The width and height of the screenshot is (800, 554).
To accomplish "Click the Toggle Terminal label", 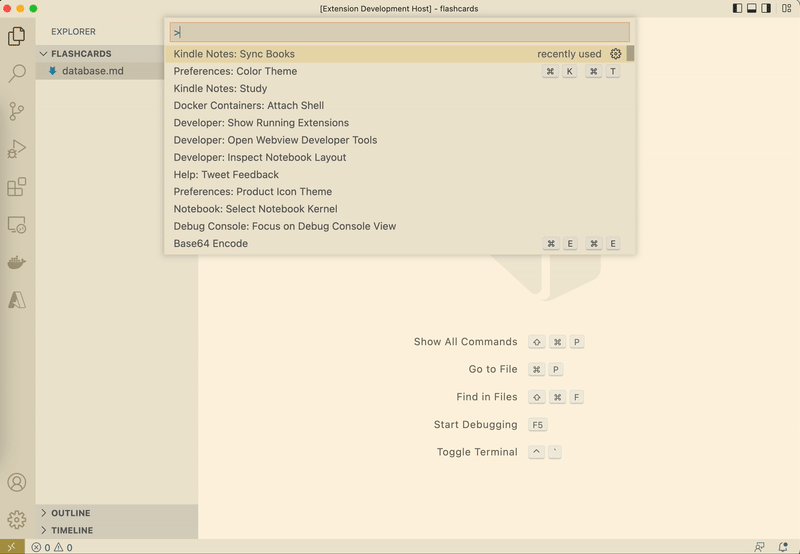I will pos(477,452).
